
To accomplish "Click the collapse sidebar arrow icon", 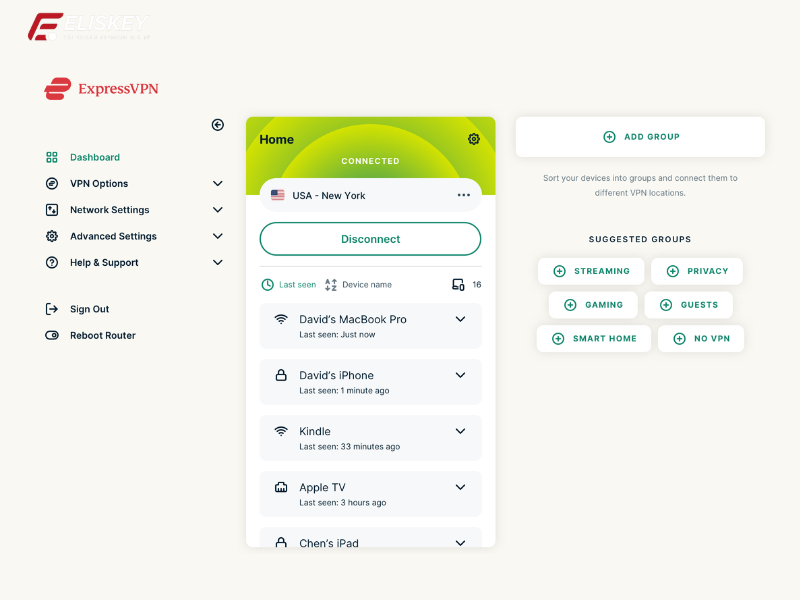I will coord(218,125).
